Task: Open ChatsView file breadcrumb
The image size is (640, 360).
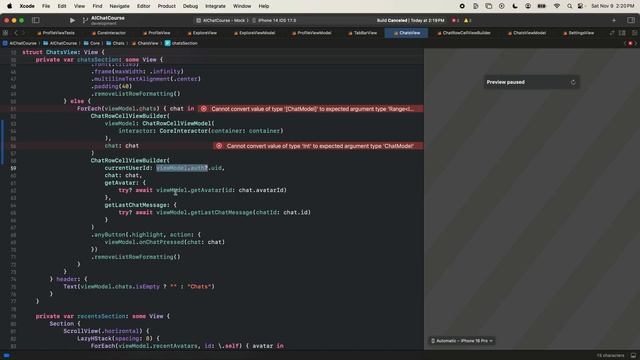Action: click(144, 43)
